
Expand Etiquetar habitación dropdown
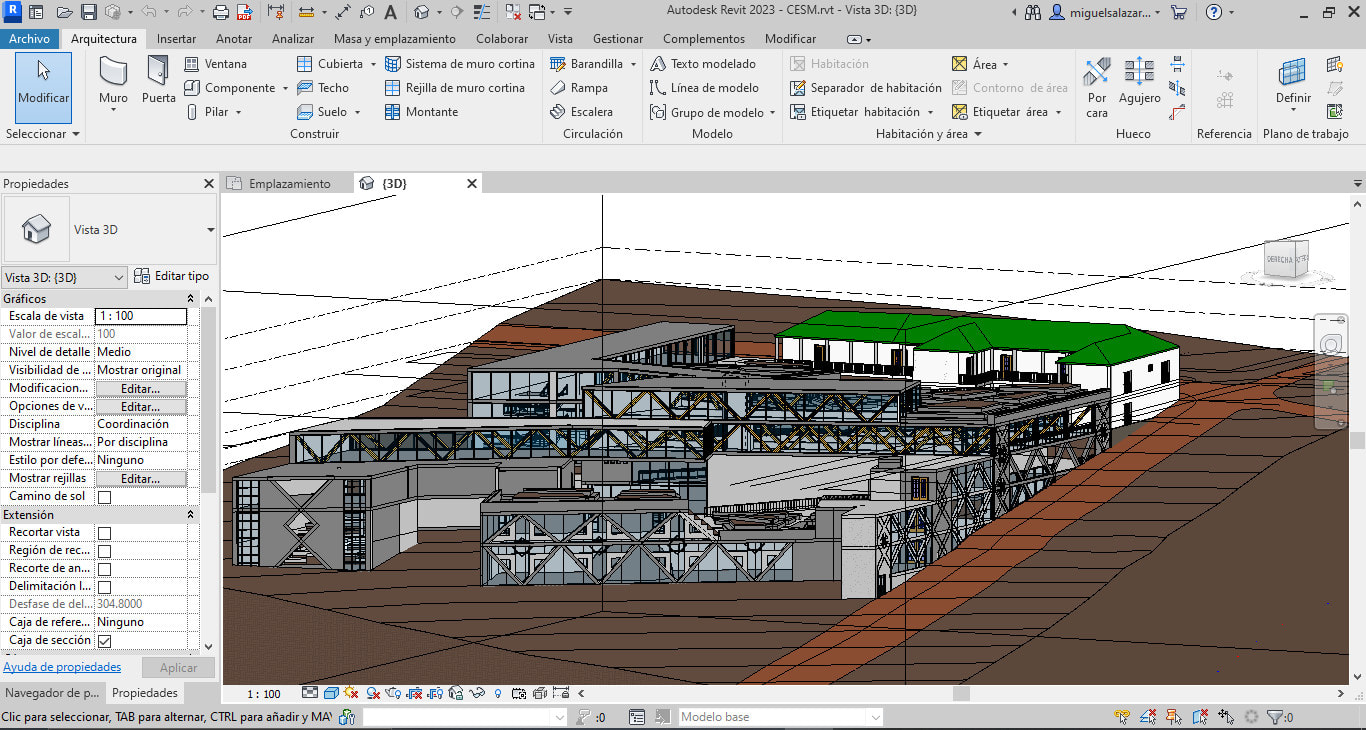pos(930,112)
